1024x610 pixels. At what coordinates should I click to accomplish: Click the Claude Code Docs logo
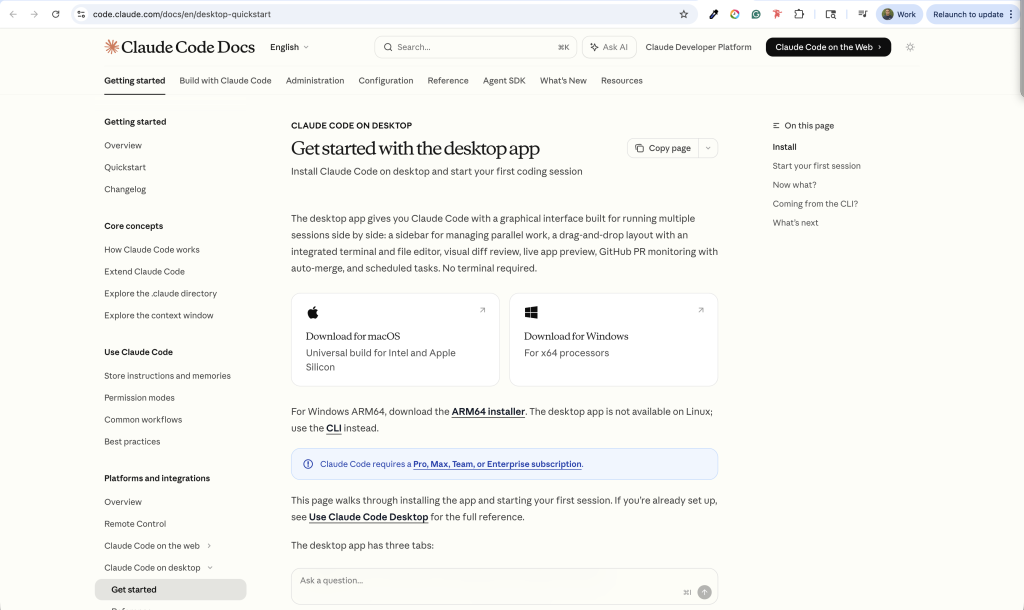180,47
